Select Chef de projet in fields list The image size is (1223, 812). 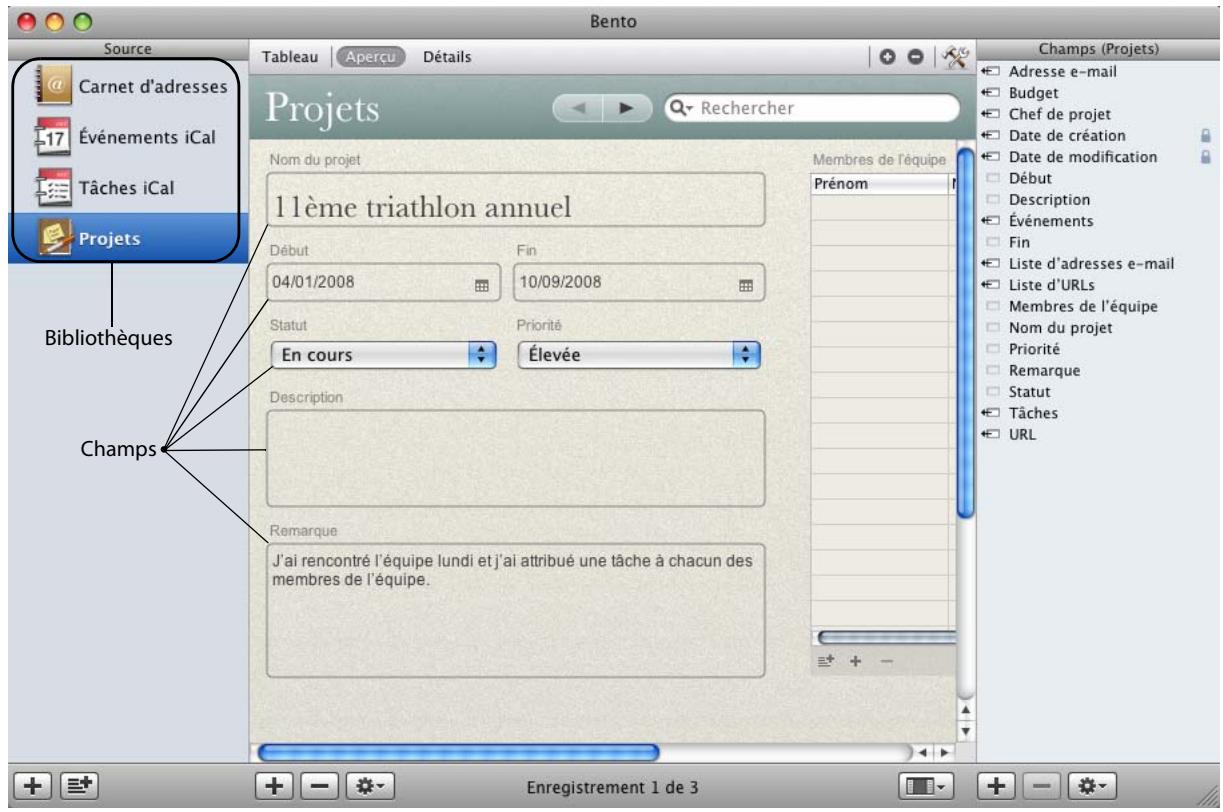click(x=1059, y=114)
